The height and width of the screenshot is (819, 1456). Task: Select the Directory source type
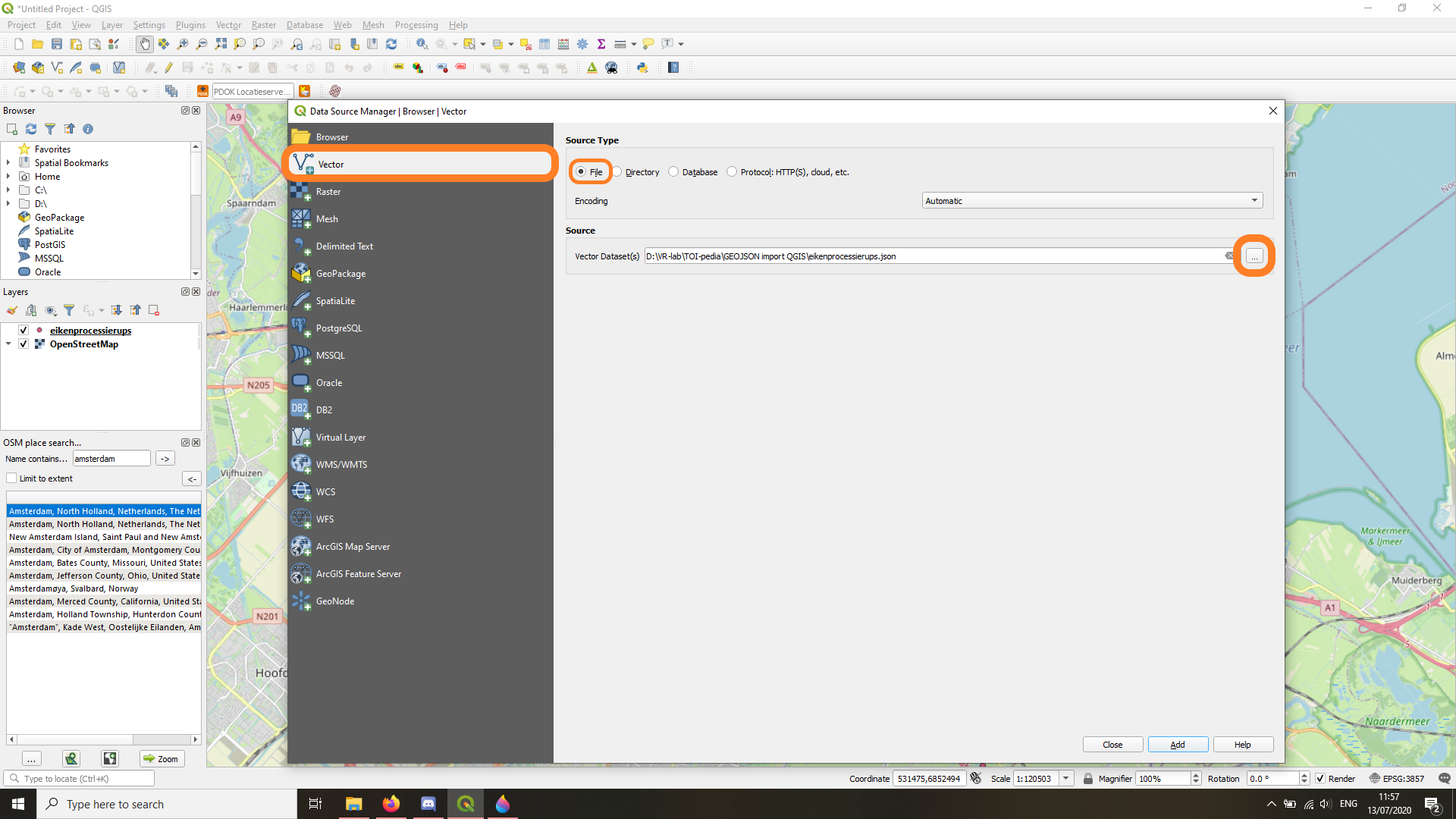coord(618,171)
